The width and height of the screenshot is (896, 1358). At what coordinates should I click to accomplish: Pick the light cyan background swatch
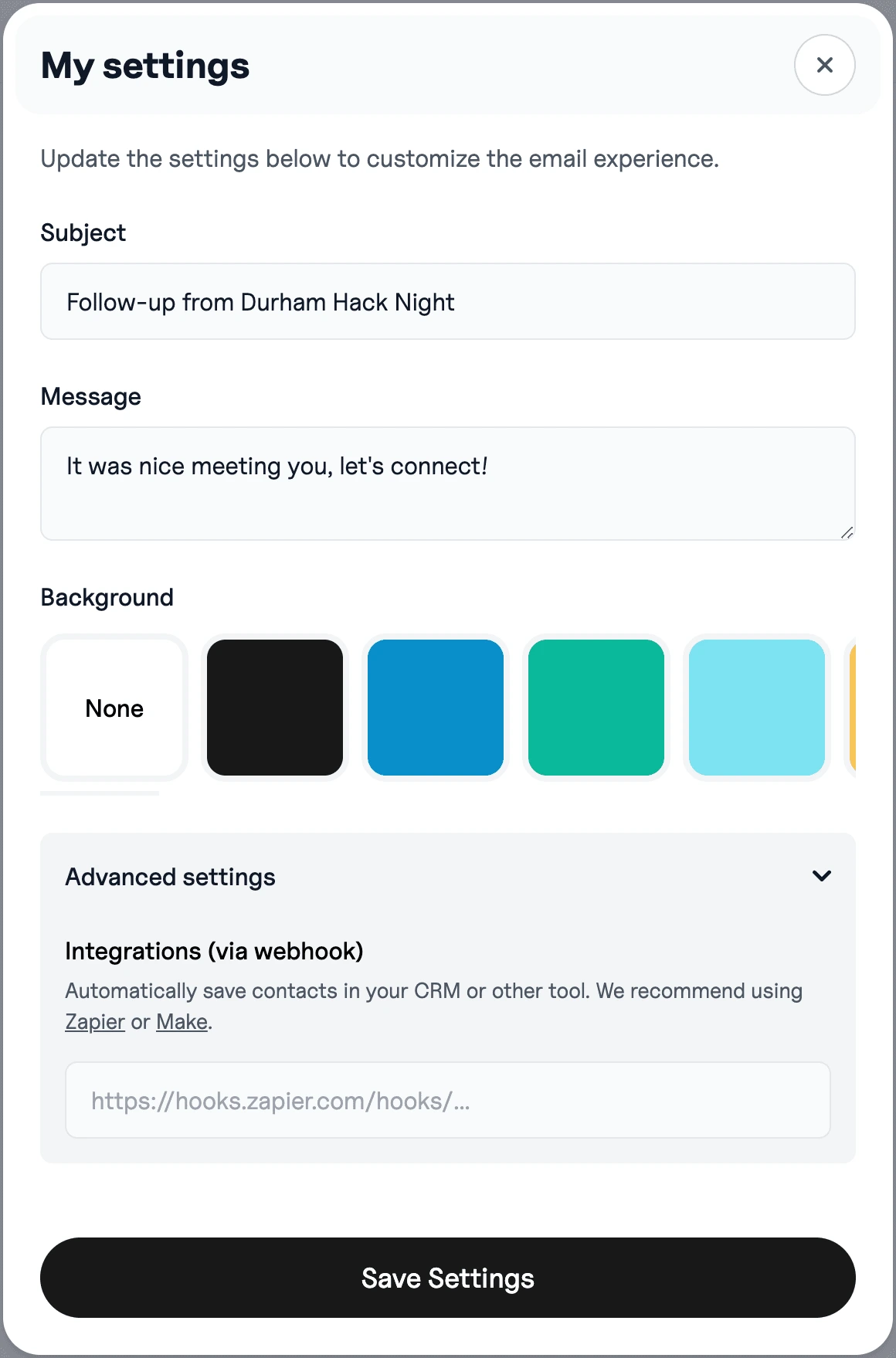[x=757, y=708]
